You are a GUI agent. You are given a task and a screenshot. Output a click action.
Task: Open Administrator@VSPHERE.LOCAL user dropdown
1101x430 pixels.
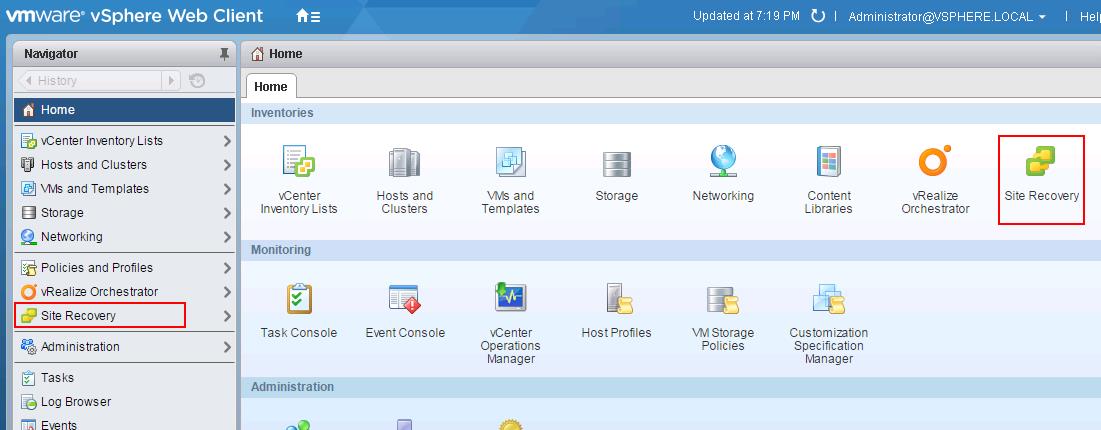click(x=947, y=16)
